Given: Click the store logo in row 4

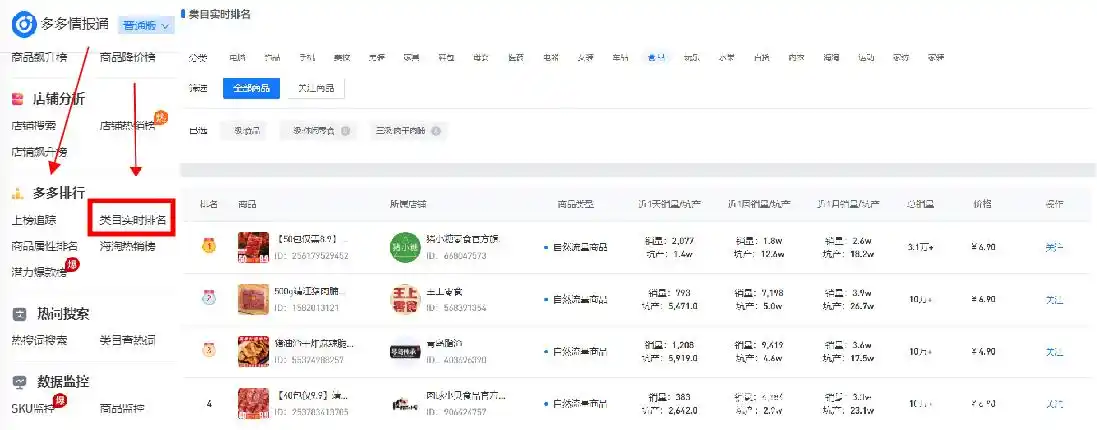Looking at the screenshot, I should (x=404, y=403).
